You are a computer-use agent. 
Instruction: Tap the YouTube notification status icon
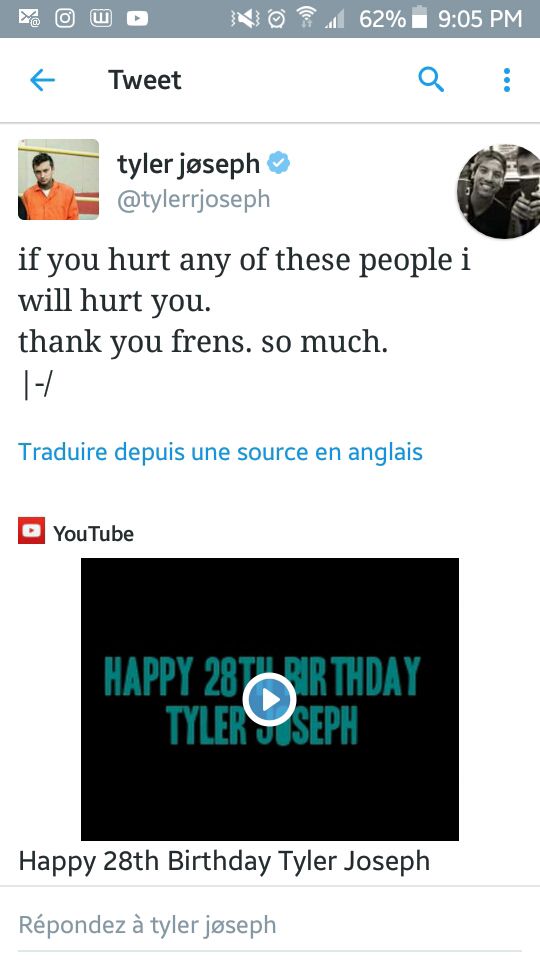pyautogui.click(x=137, y=18)
